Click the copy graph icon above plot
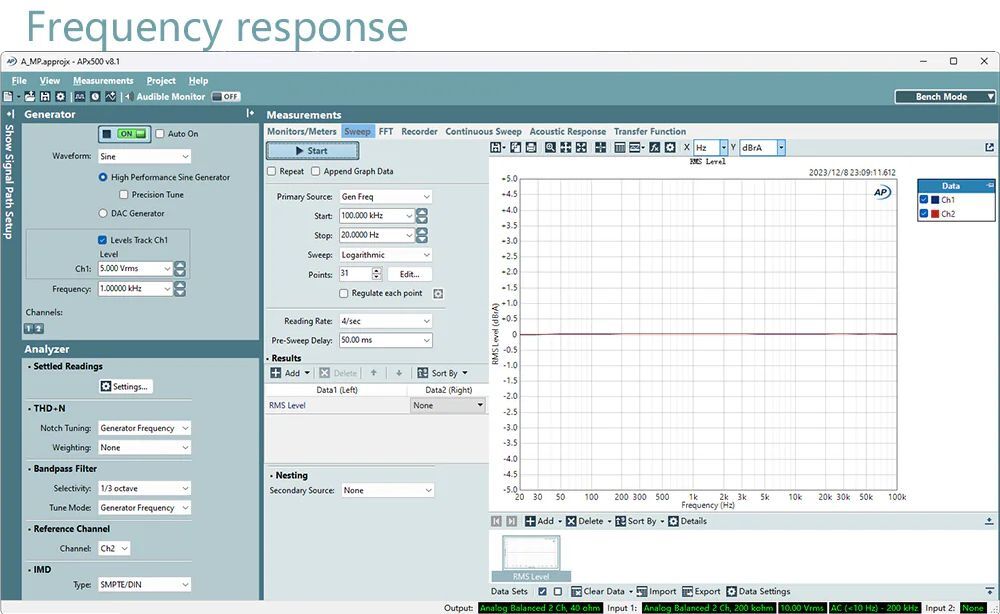 pos(515,147)
